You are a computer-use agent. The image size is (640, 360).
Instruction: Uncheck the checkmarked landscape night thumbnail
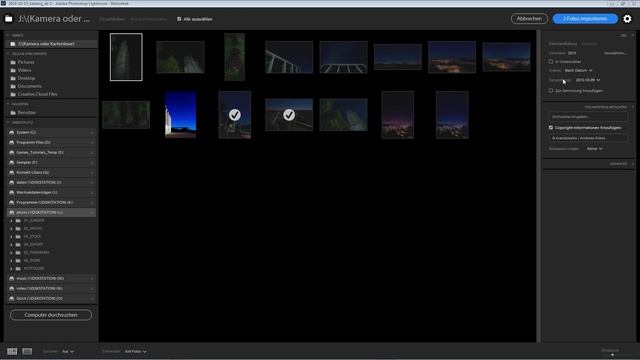pyautogui.click(x=289, y=115)
